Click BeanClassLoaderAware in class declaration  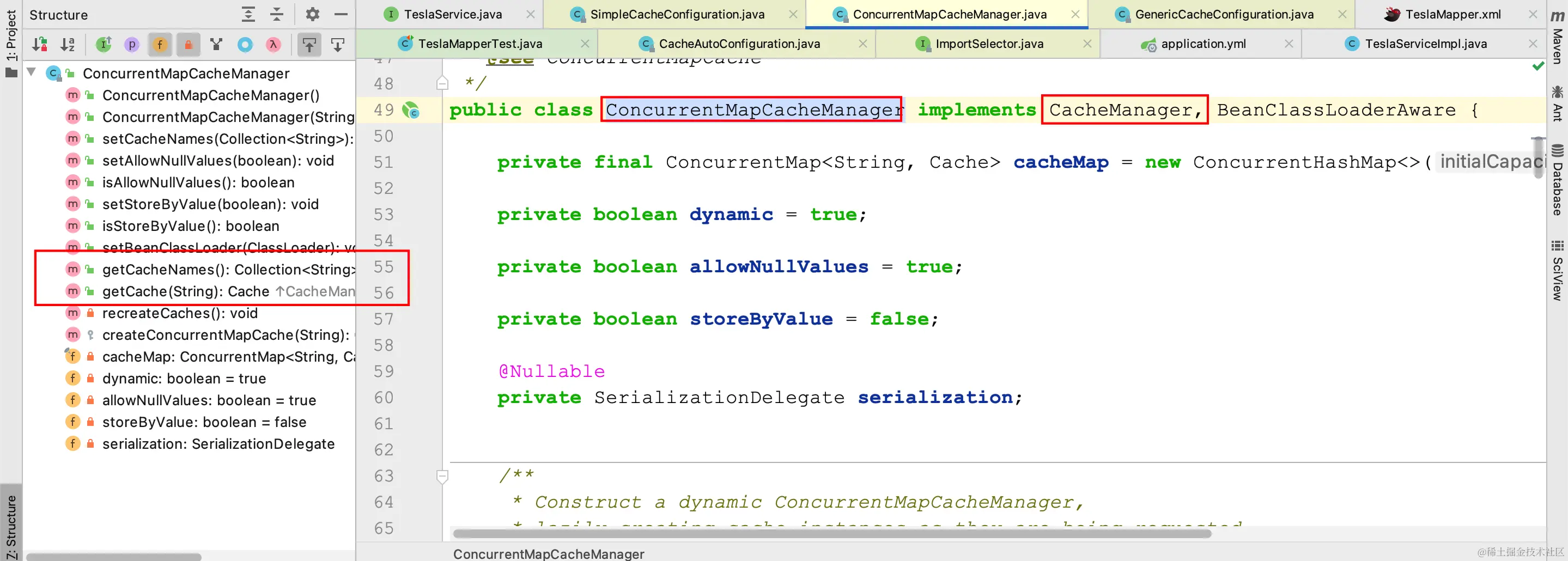click(1336, 110)
